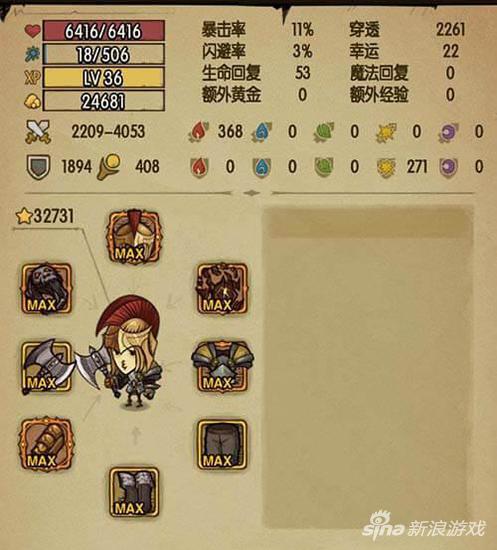Tap the dark moon attack element icon
Screen dimensions: 497x550
pos(449,132)
